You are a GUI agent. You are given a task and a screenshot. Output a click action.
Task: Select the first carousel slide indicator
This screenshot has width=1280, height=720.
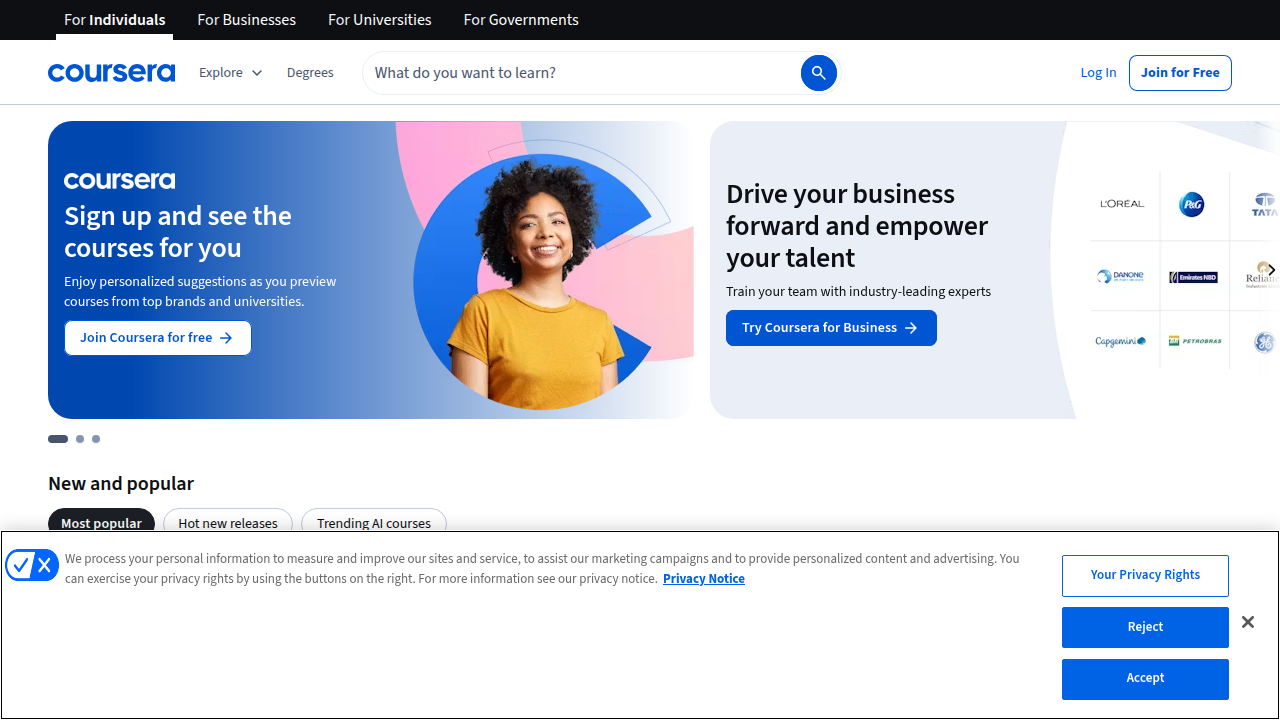[x=58, y=439]
